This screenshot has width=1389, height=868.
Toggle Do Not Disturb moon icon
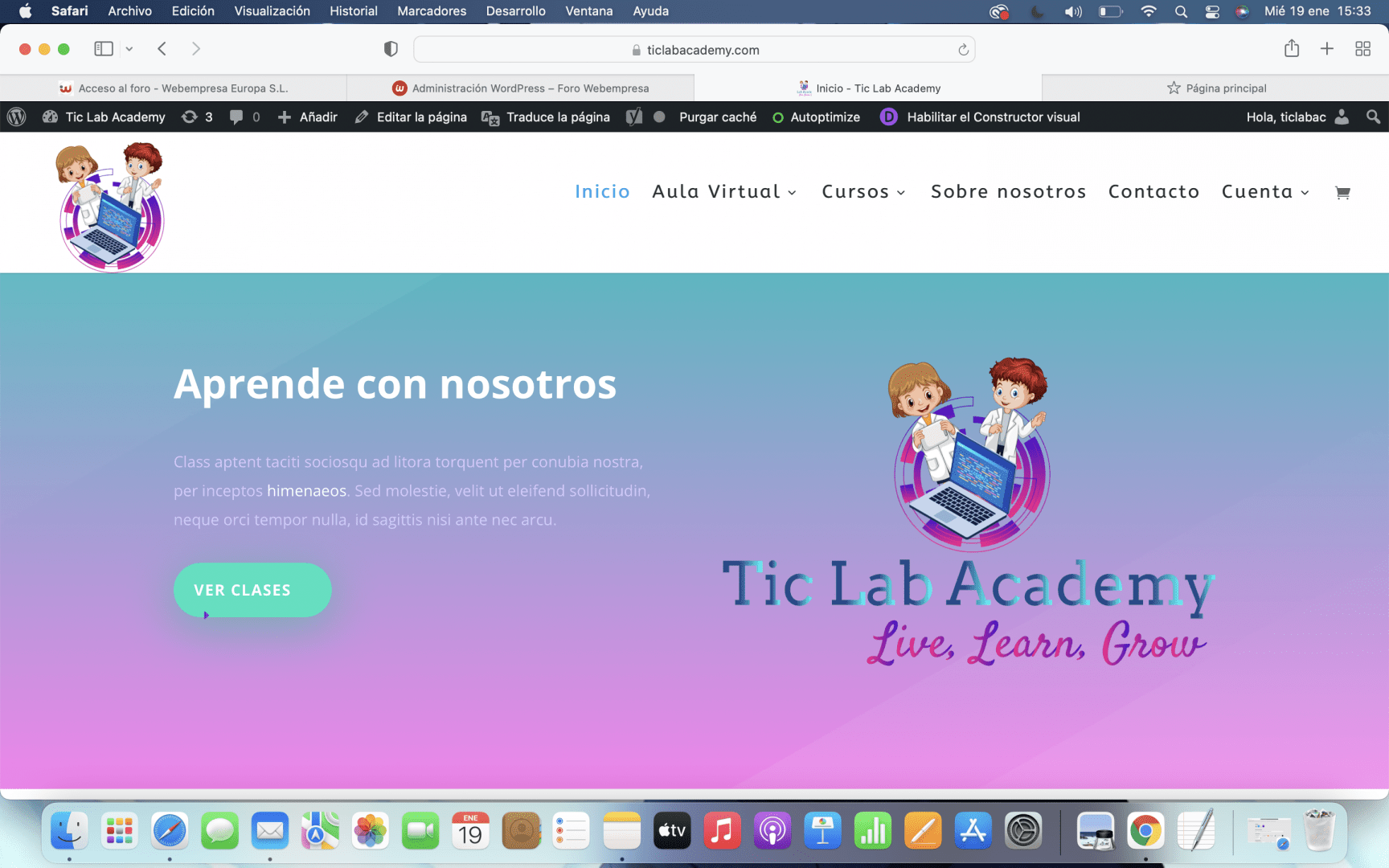1037,11
